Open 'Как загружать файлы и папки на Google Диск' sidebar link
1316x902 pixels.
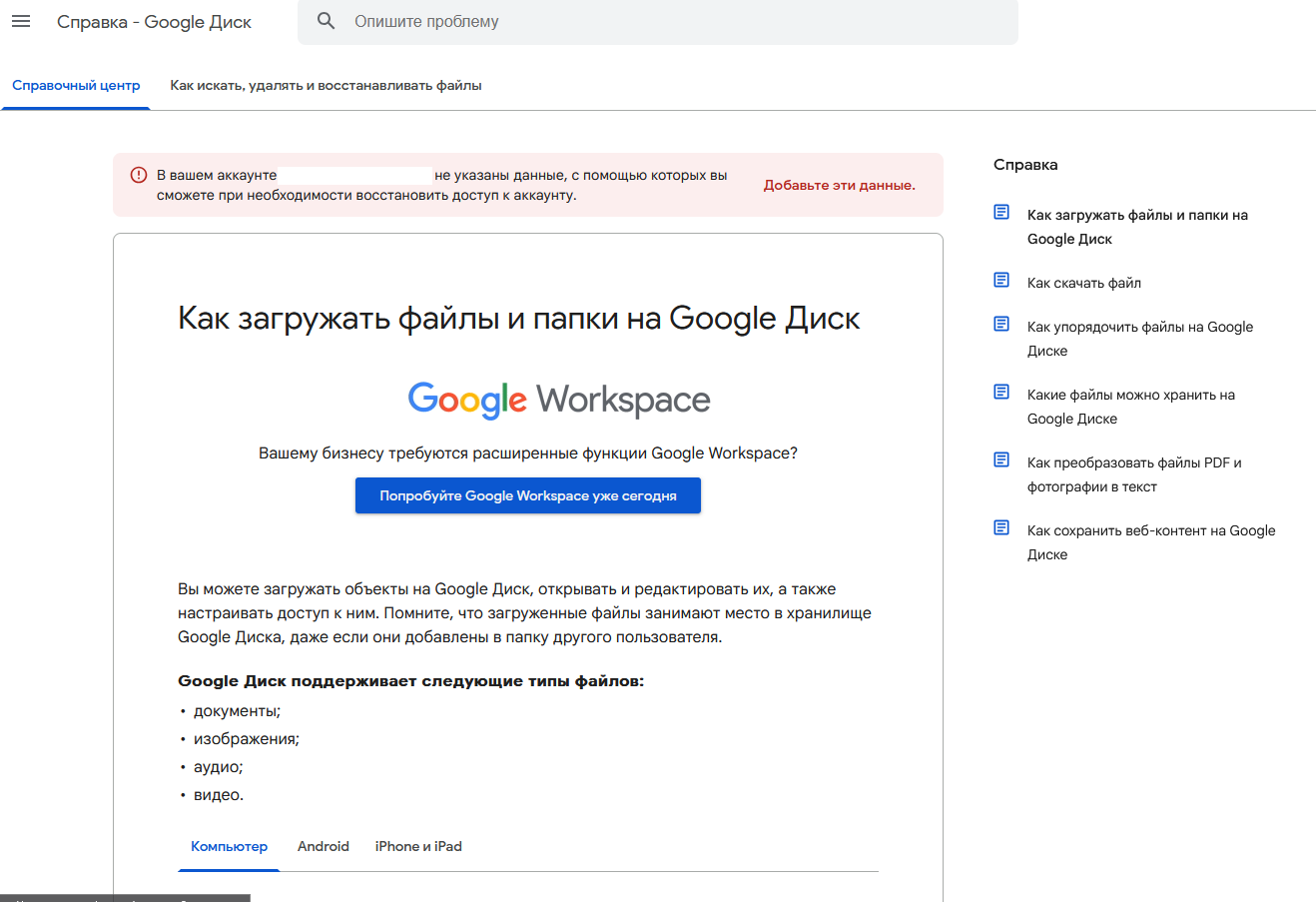click(x=1137, y=227)
